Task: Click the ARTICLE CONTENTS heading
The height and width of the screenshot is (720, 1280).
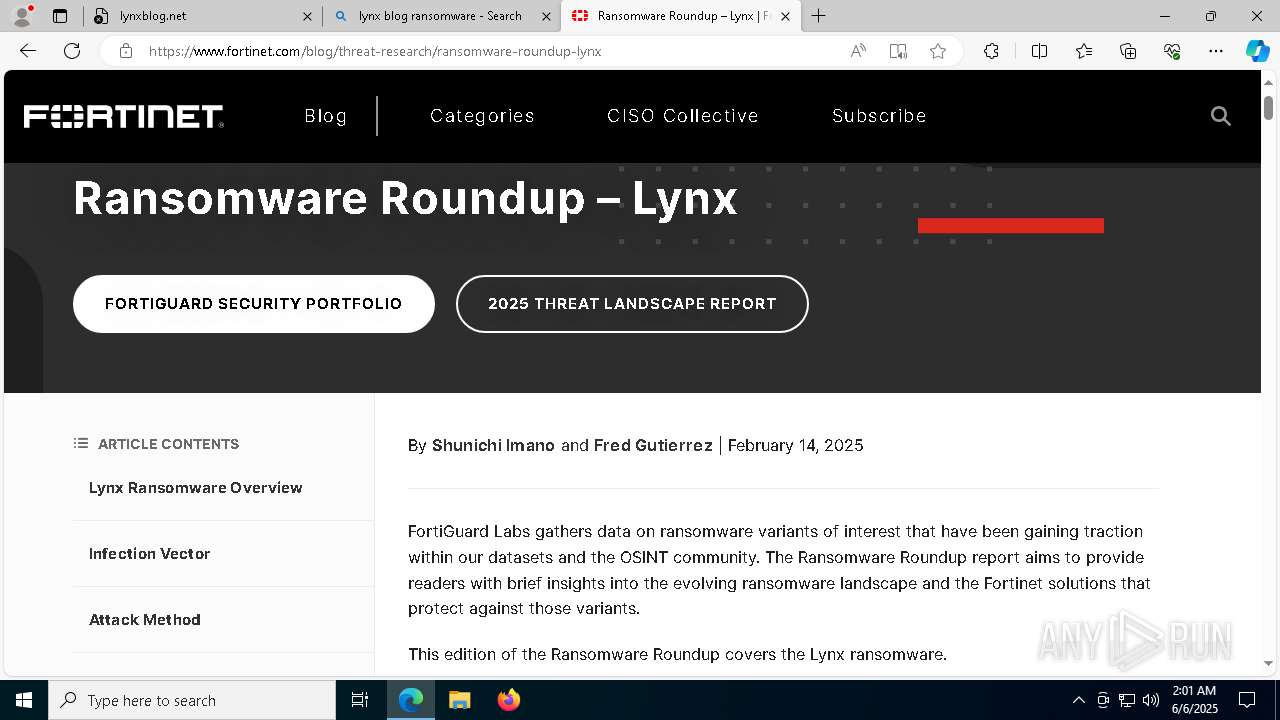Action: point(168,444)
